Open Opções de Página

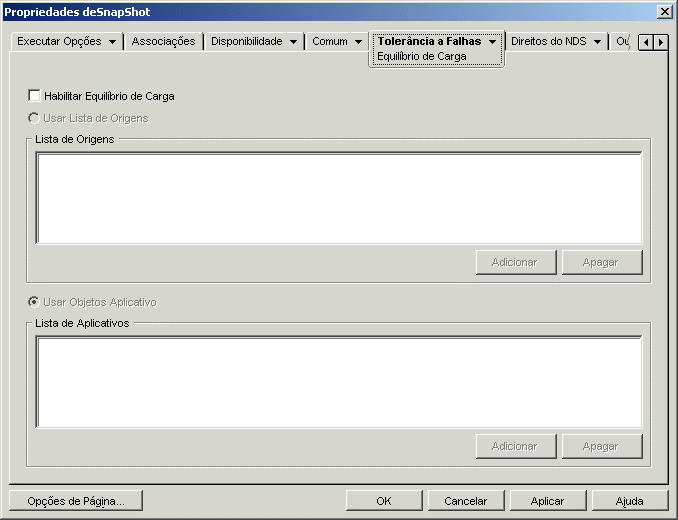(76, 501)
